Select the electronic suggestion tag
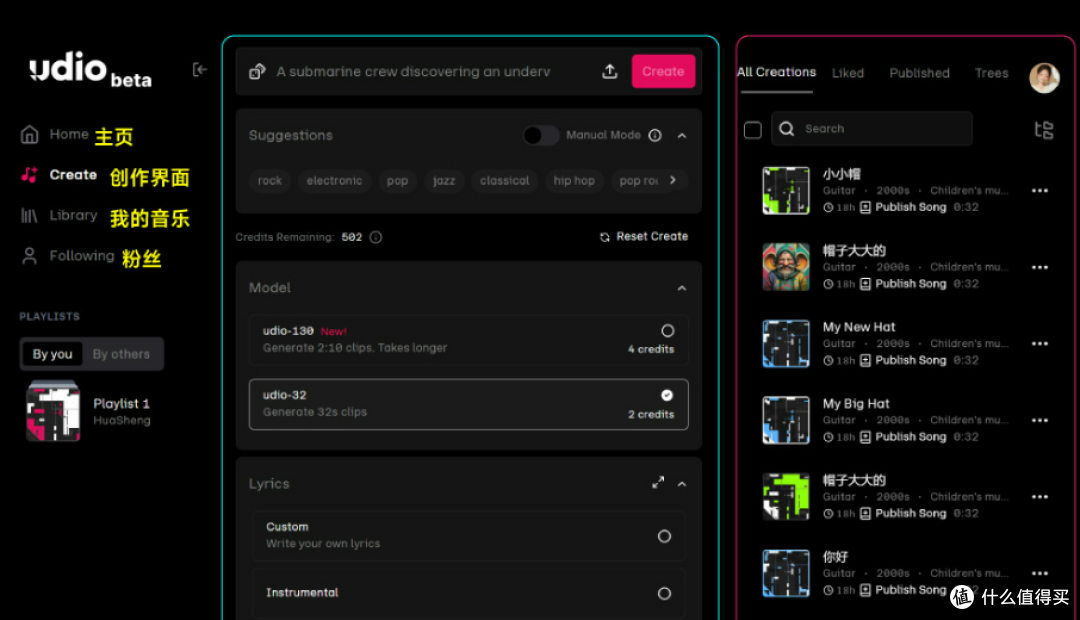Viewport: 1080px width, 620px height. tap(334, 180)
